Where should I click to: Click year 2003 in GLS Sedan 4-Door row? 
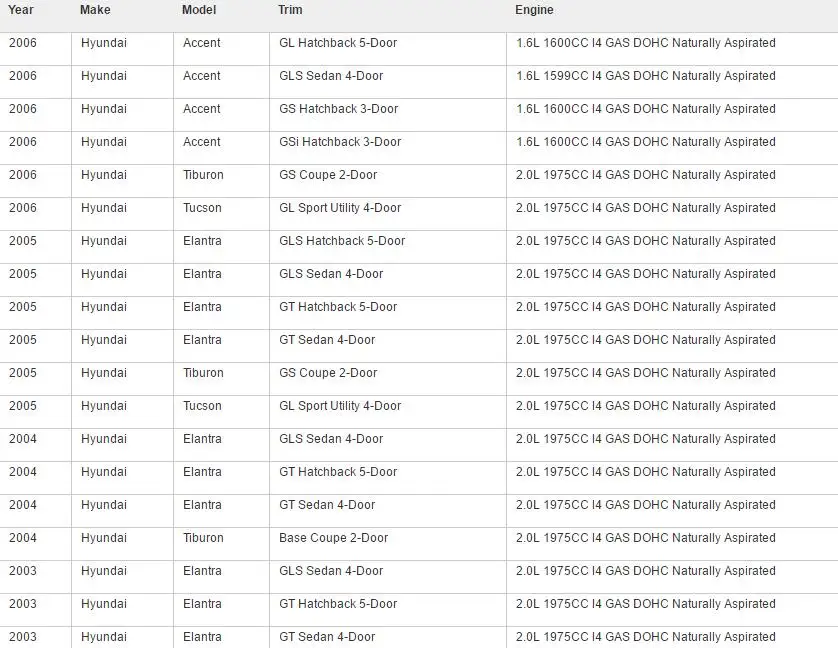(23, 571)
